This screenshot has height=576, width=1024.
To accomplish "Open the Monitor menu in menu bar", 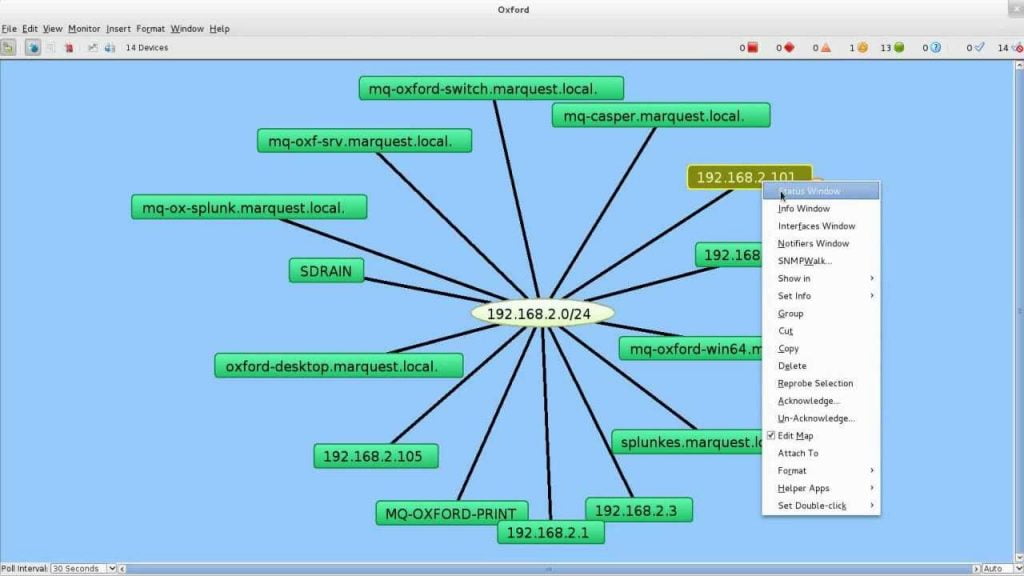I will (x=84, y=29).
